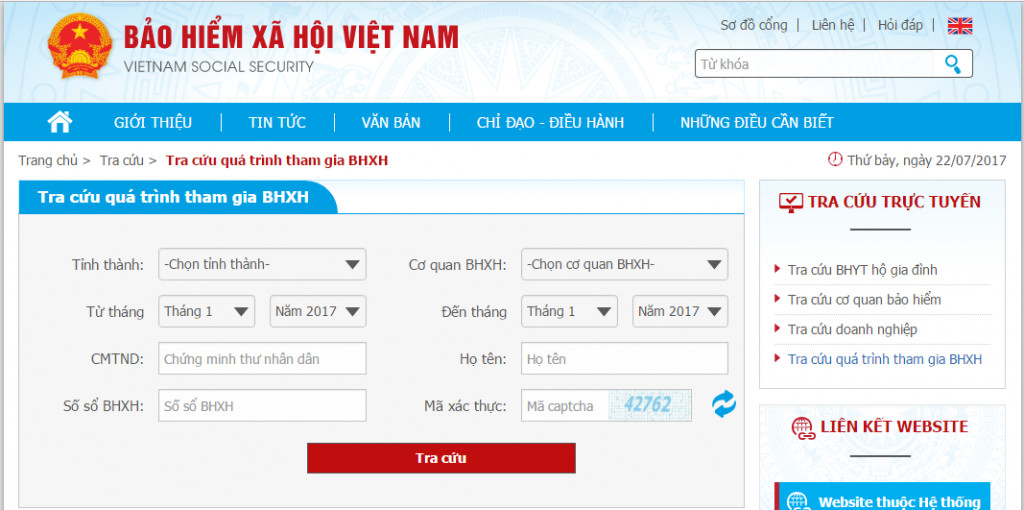This screenshot has height=510, width=1024.
Task: Open the GIỚI THIỆU menu
Action: pyautogui.click(x=153, y=122)
